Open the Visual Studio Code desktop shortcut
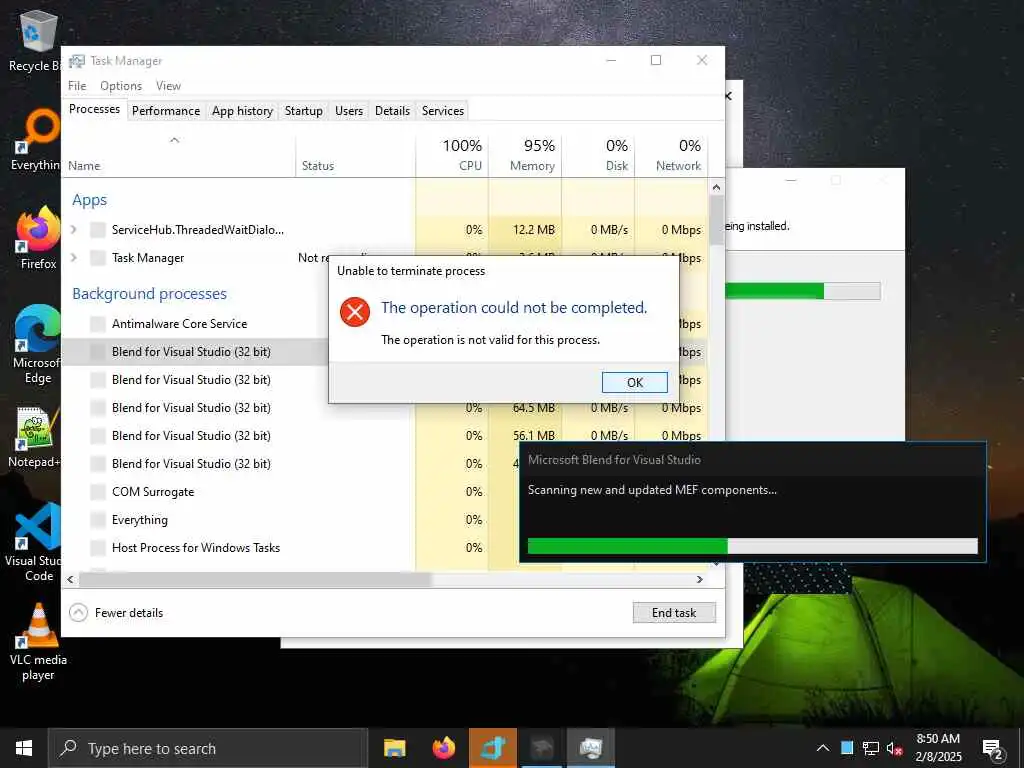 (33, 542)
